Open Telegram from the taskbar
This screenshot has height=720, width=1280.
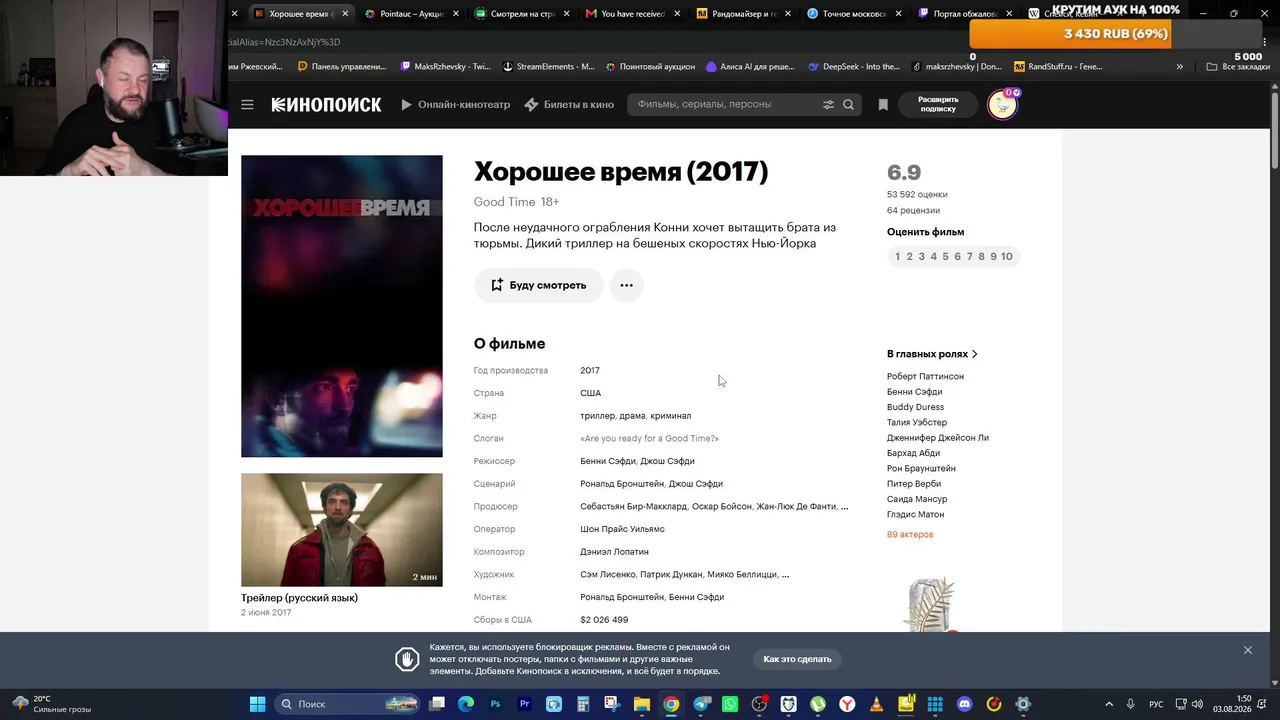pyautogui.click(x=701, y=704)
